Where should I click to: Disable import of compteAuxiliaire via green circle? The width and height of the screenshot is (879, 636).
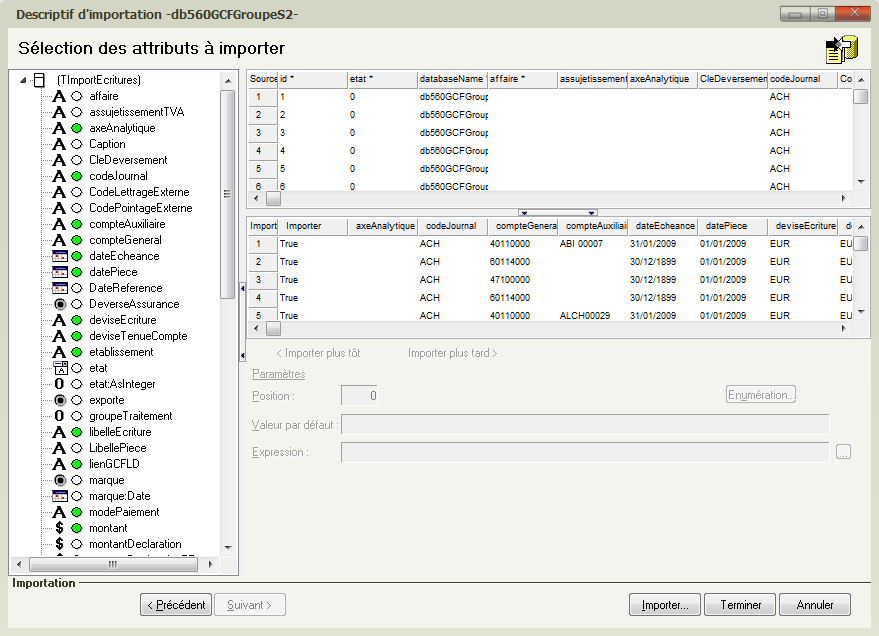(77, 224)
